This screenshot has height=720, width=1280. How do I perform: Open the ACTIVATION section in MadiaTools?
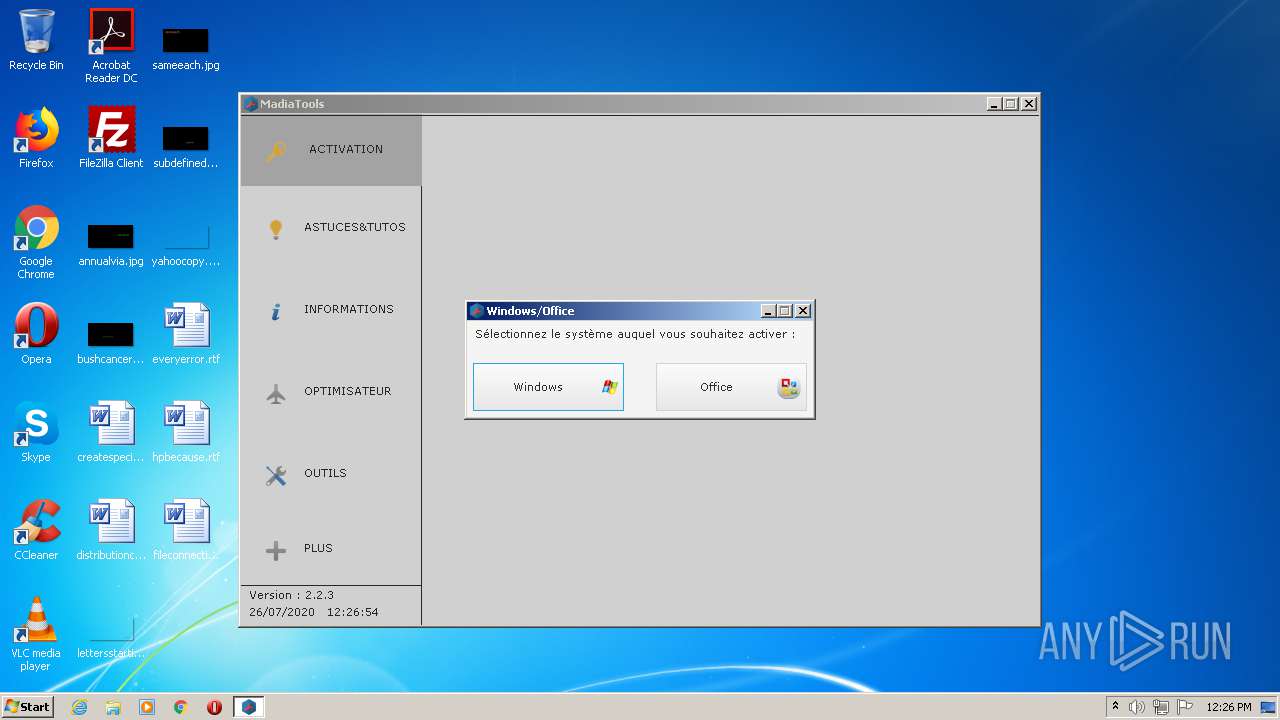(x=331, y=150)
